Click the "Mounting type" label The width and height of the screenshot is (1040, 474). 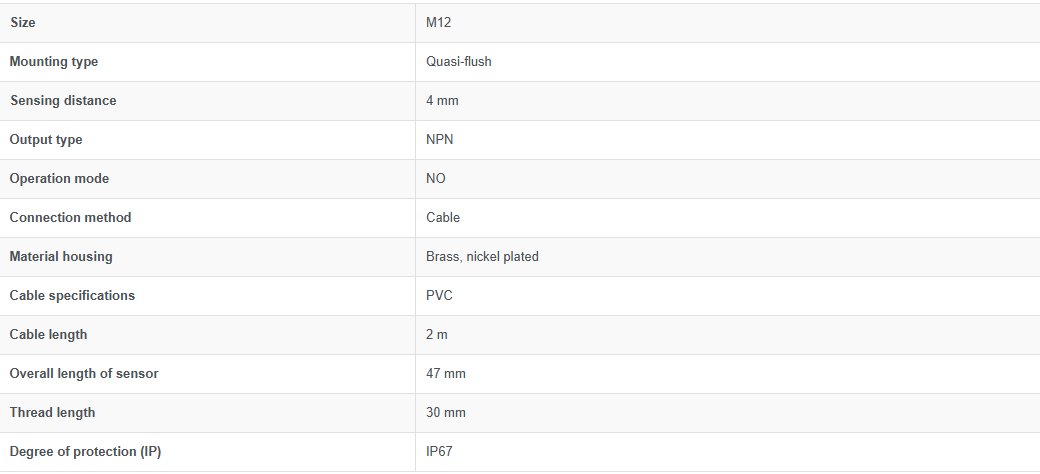point(54,62)
